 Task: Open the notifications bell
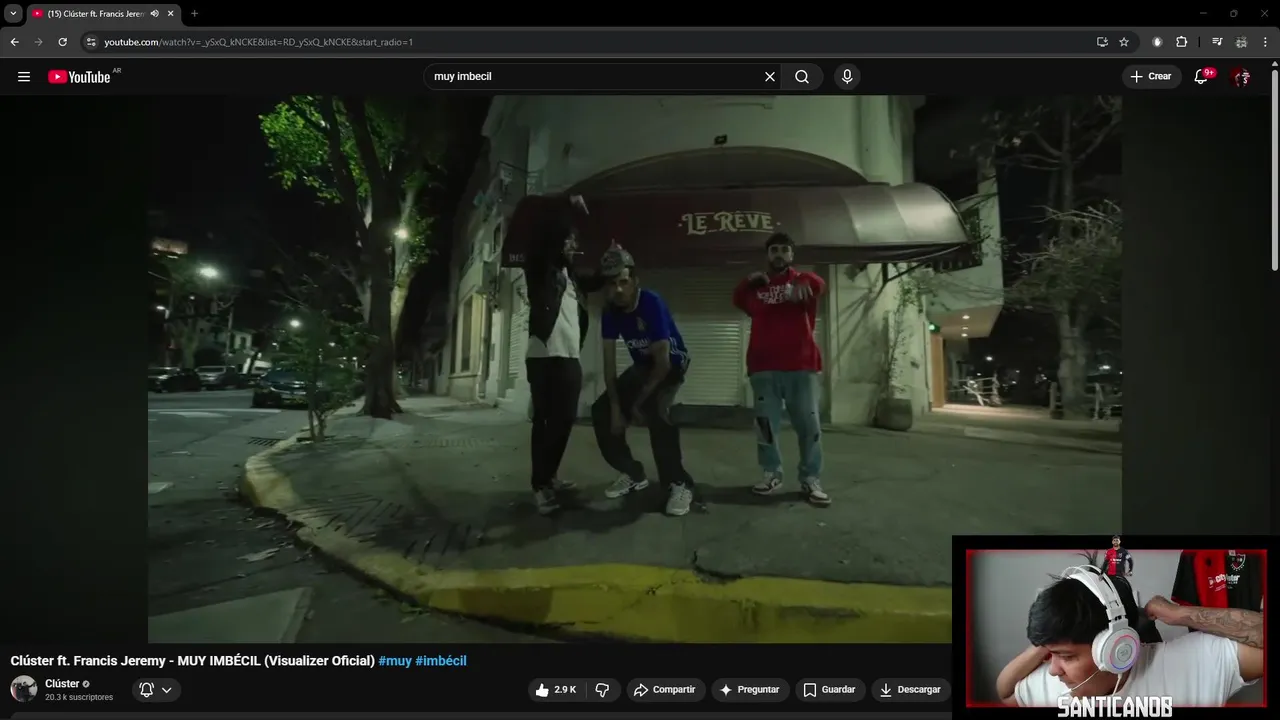click(1202, 77)
